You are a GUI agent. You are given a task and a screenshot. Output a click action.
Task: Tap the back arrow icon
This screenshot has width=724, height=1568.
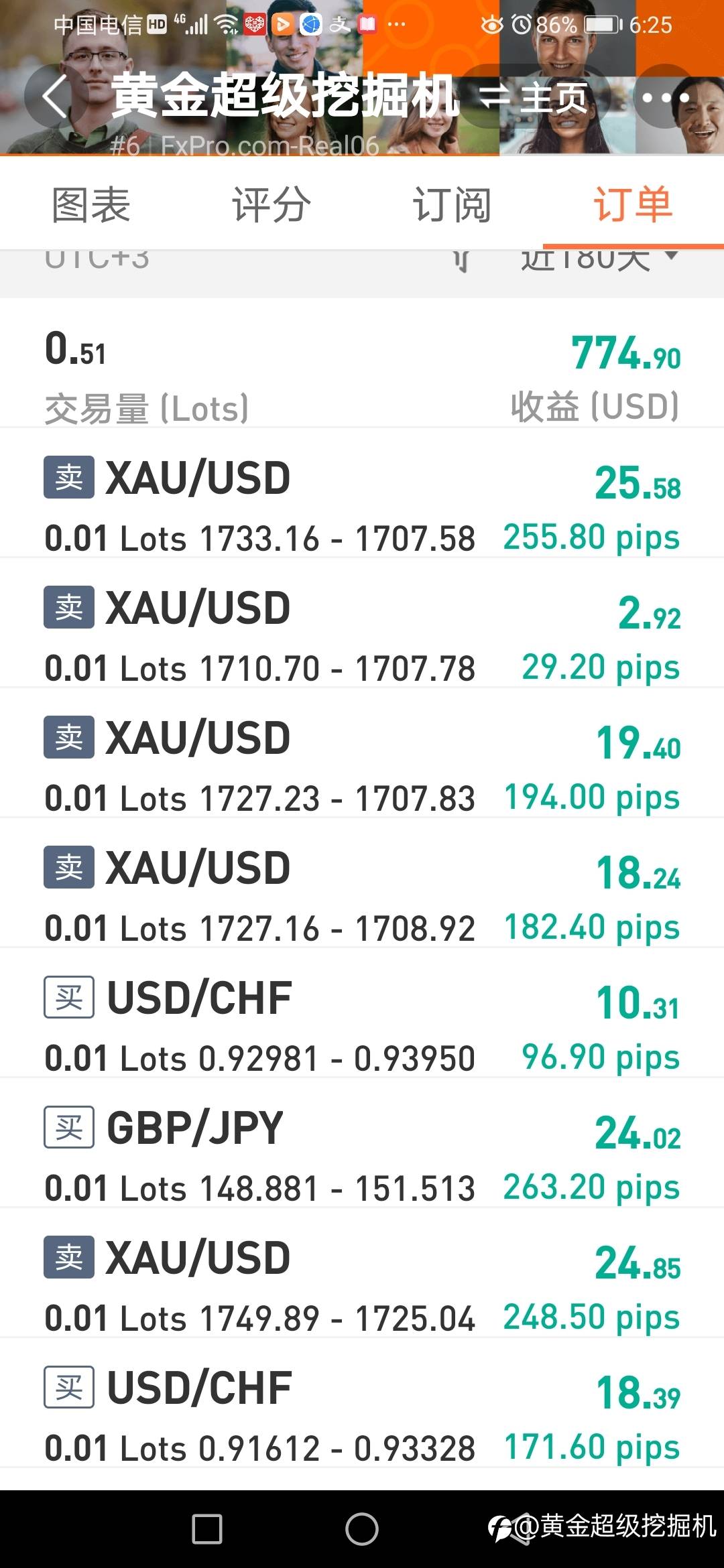pyautogui.click(x=55, y=97)
